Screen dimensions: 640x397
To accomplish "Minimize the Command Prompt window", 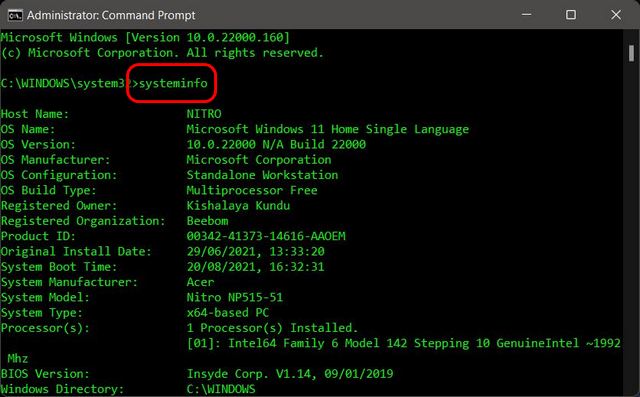I will 527,15.
